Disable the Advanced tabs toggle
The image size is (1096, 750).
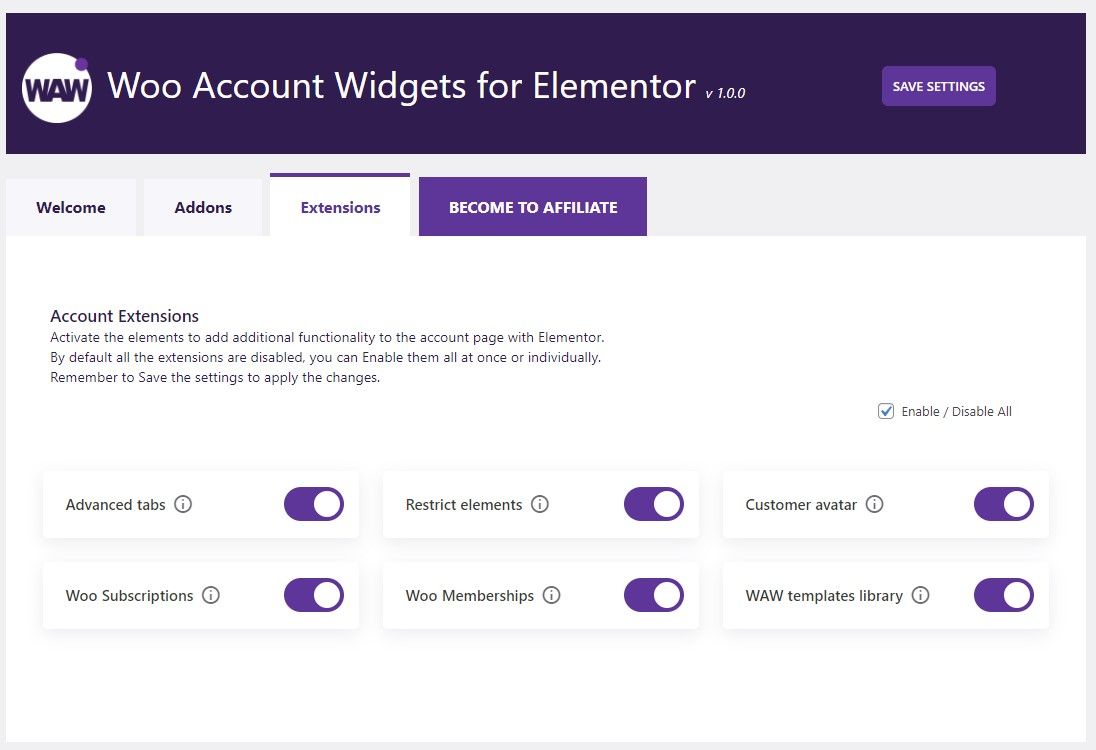pos(314,504)
